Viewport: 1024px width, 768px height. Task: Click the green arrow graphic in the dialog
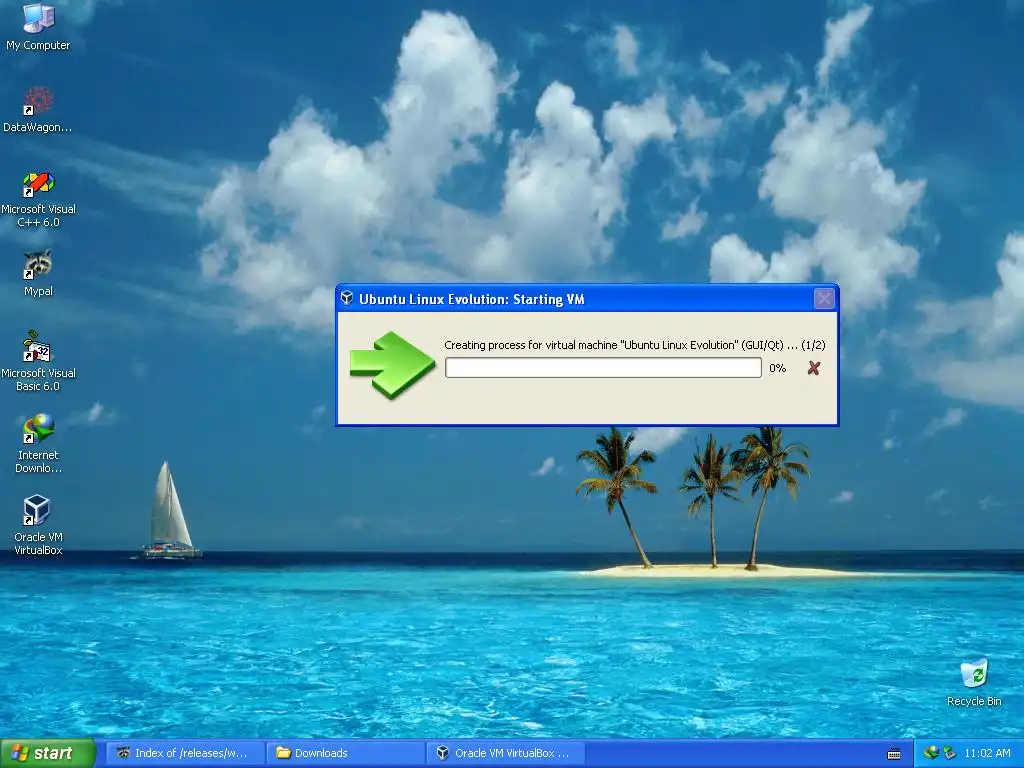pos(392,365)
